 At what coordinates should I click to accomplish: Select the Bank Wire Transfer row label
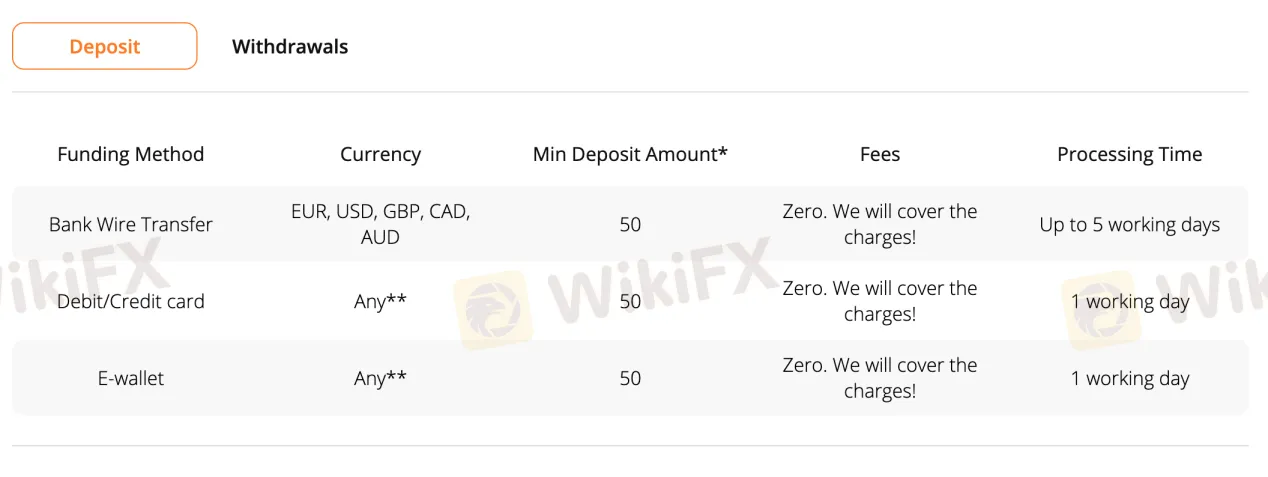(131, 224)
